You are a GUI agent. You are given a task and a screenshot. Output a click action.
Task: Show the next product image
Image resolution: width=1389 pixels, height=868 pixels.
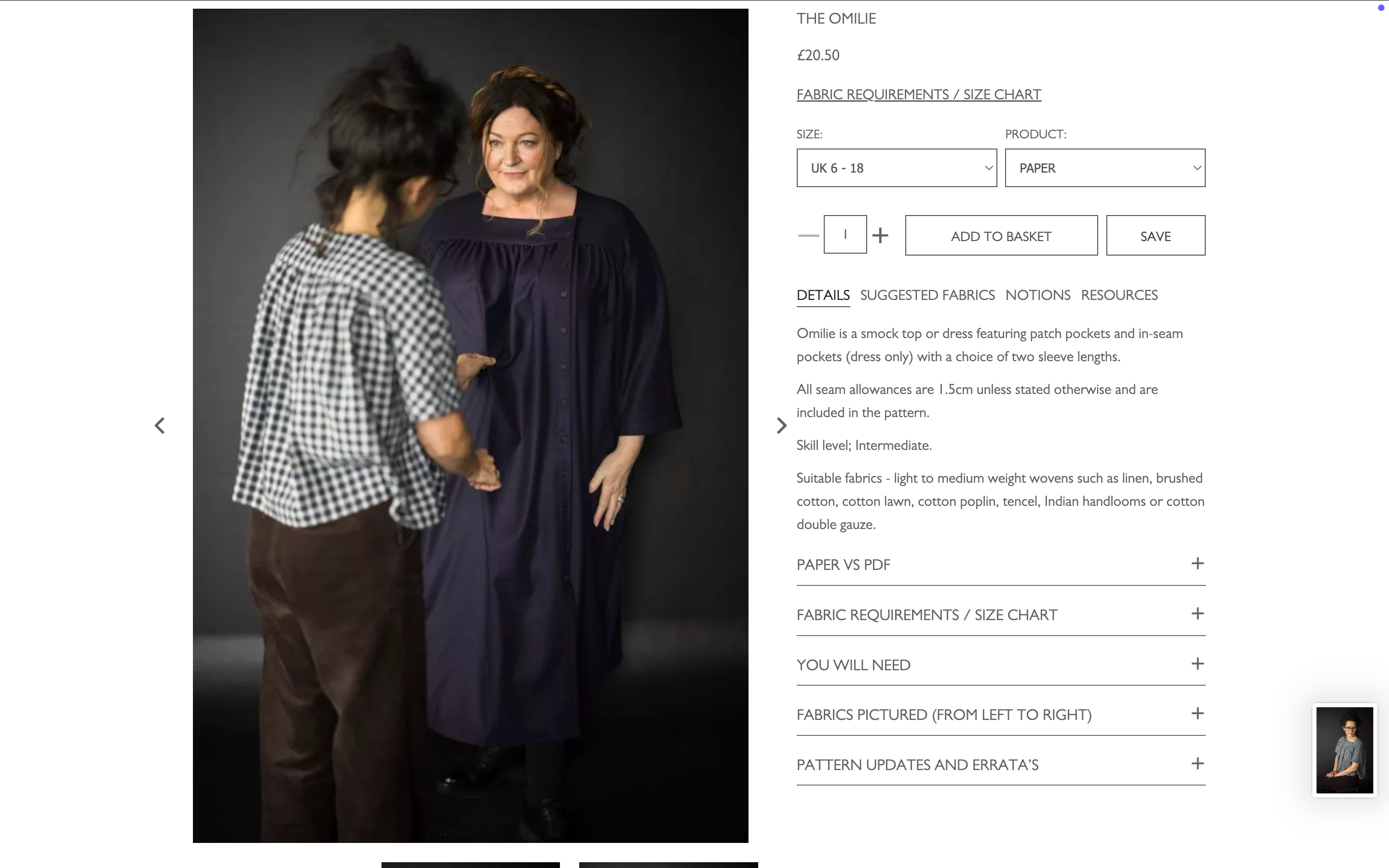click(x=781, y=425)
